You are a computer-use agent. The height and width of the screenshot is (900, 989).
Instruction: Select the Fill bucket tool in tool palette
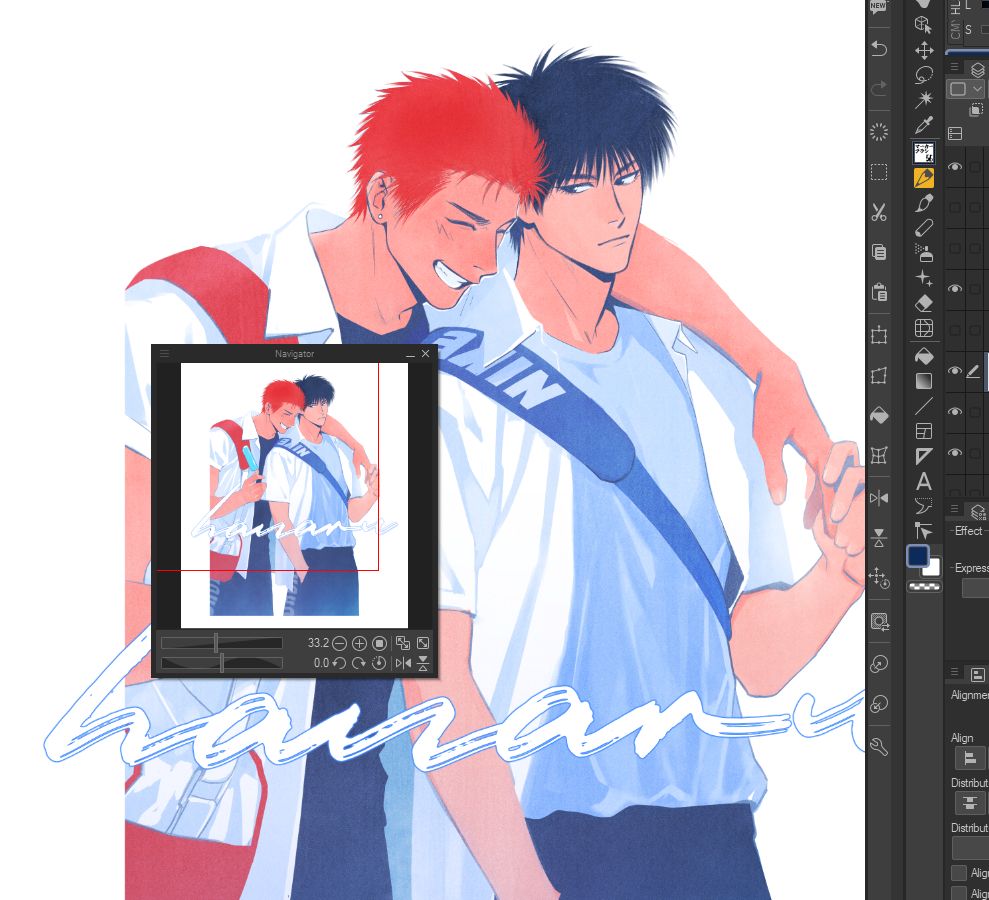924,356
